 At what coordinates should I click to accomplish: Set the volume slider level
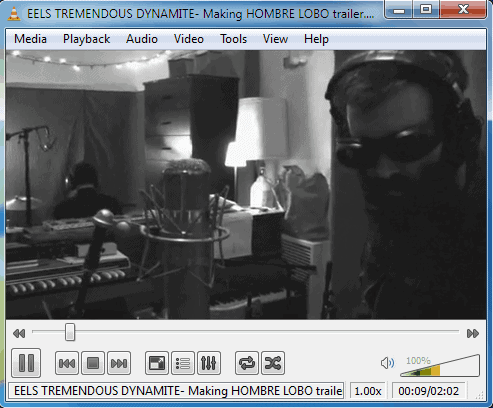(x=440, y=366)
